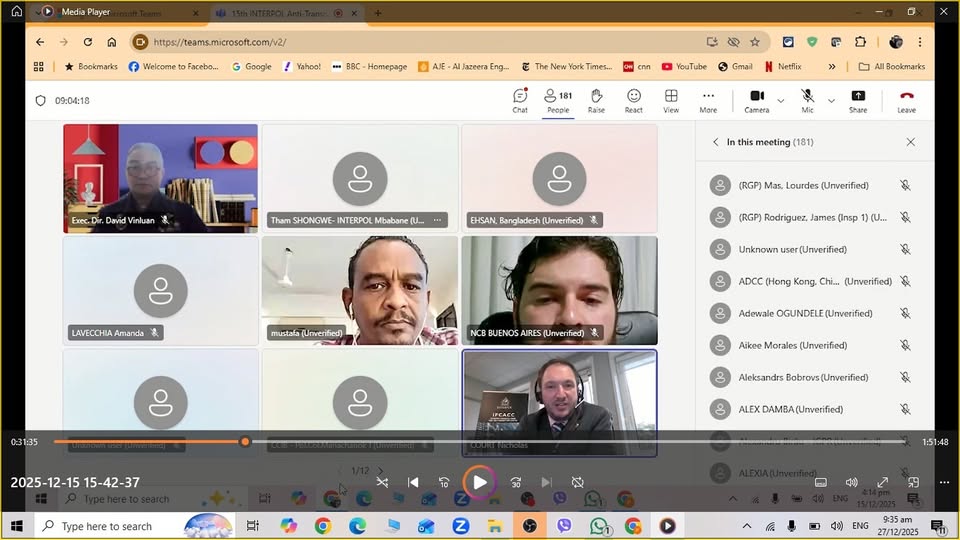Viewport: 960px width, 540px height.
Task: Skip forward 30 seconds in the video
Action: 516,482
